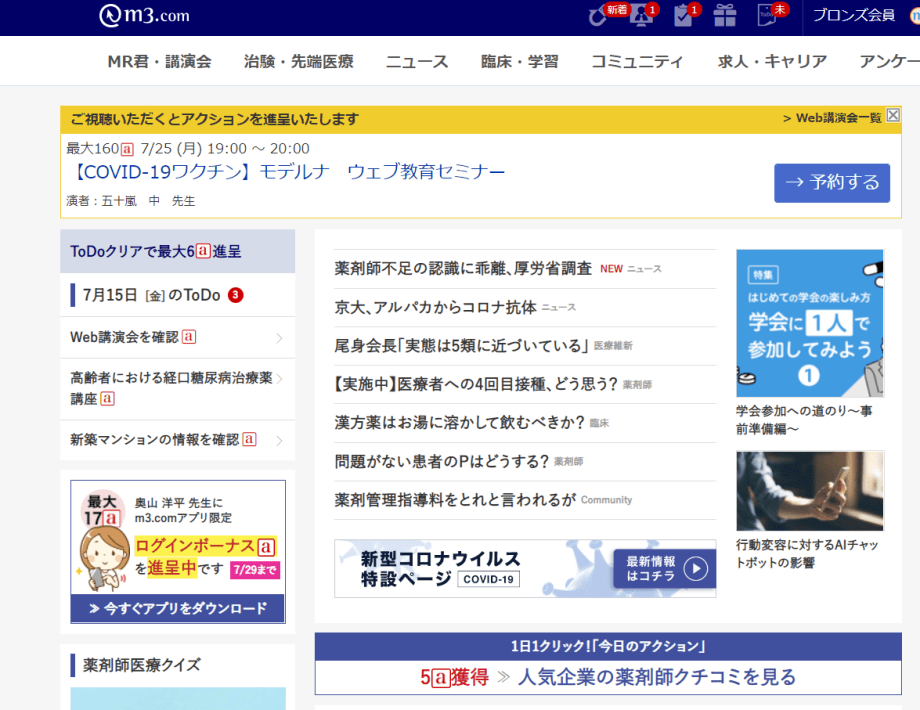Open the 求人・キャリア menu
This screenshot has width=920, height=710.
772,61
